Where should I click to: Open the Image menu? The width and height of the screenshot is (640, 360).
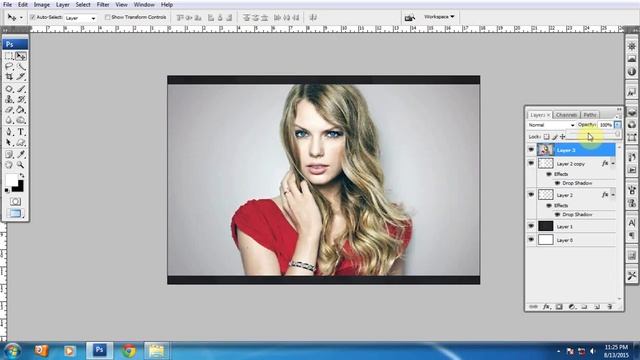pos(42,5)
